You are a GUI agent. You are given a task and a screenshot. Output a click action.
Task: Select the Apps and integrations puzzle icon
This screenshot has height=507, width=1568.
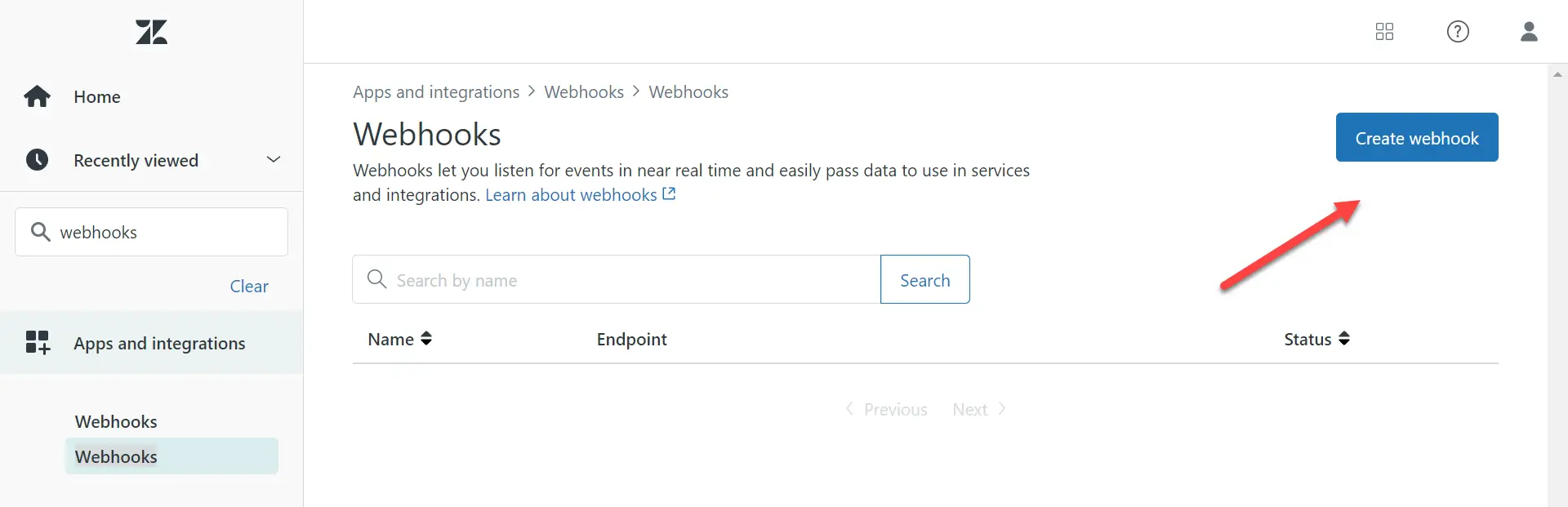37,342
